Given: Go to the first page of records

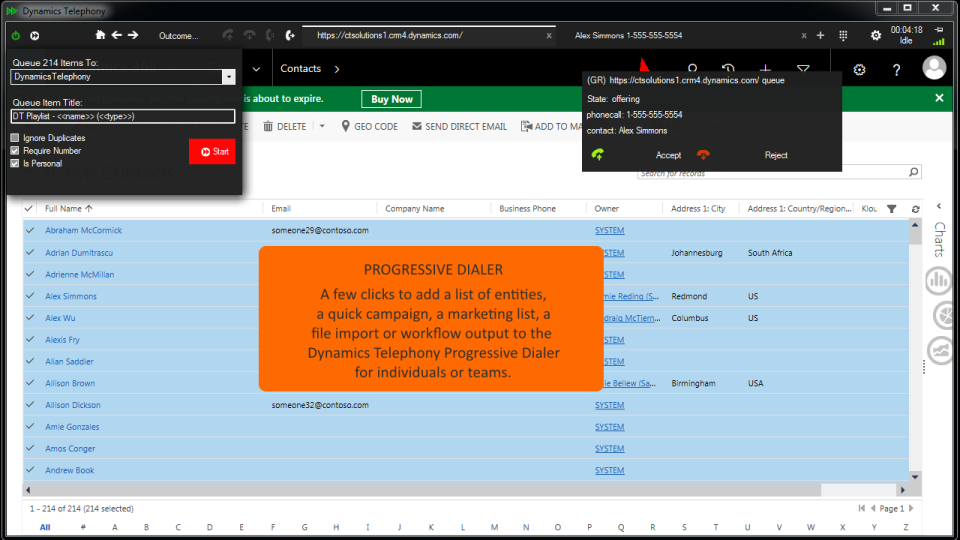Looking at the screenshot, I should click(861, 508).
